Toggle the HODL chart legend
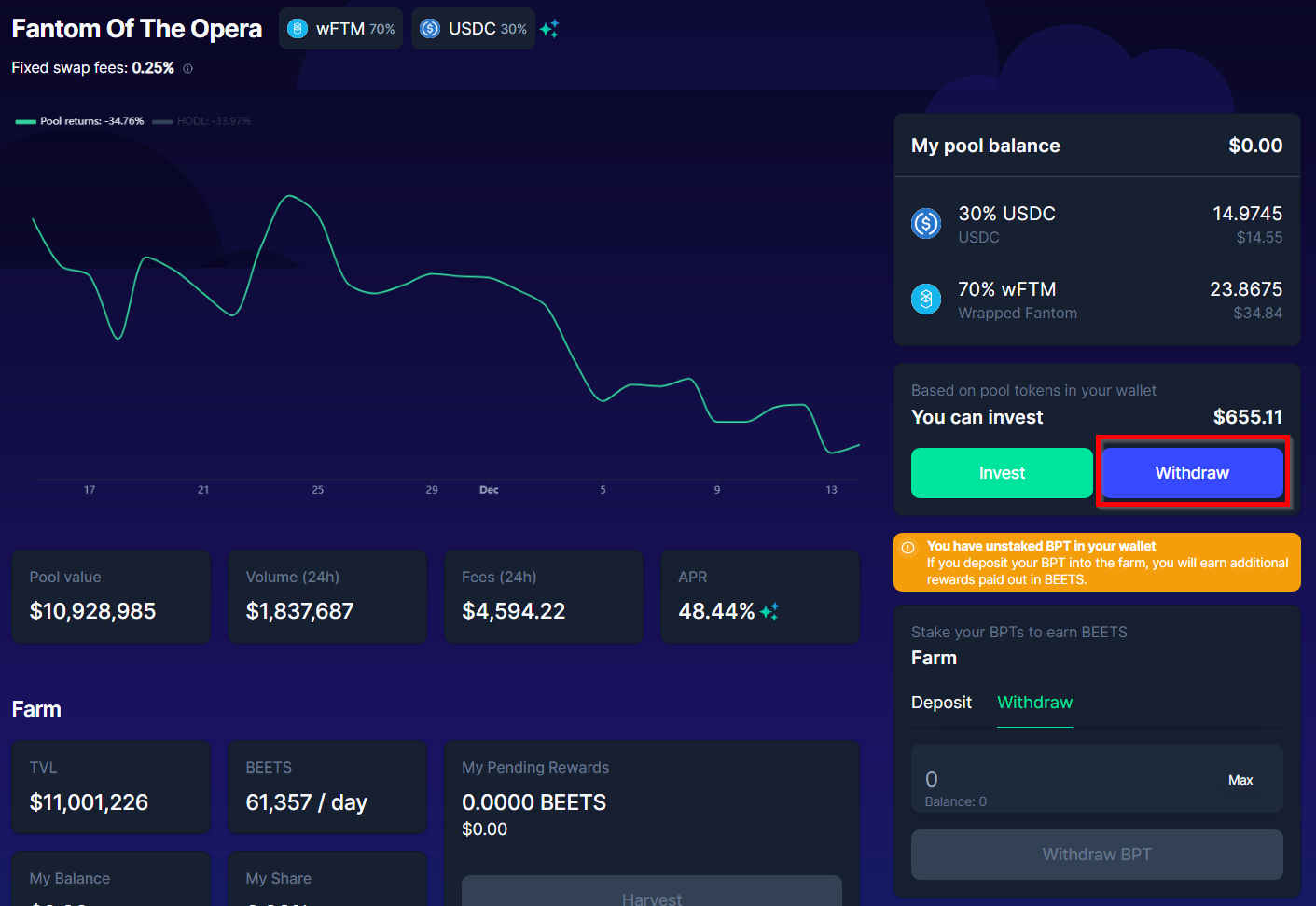Screen dimensions: 1316x906 (201, 121)
